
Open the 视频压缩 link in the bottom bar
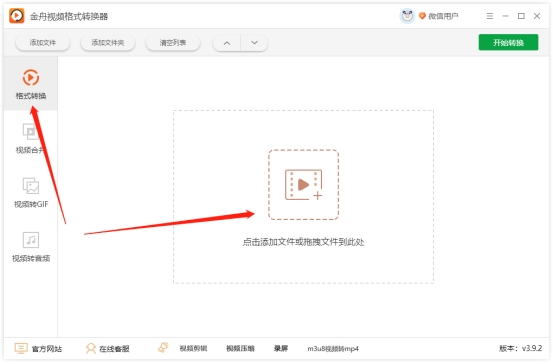coord(240,348)
